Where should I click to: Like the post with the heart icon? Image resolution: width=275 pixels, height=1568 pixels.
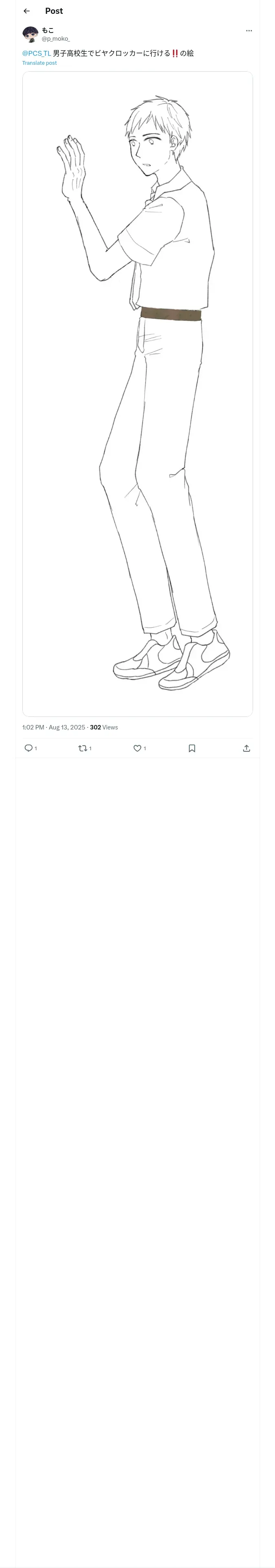click(x=137, y=748)
